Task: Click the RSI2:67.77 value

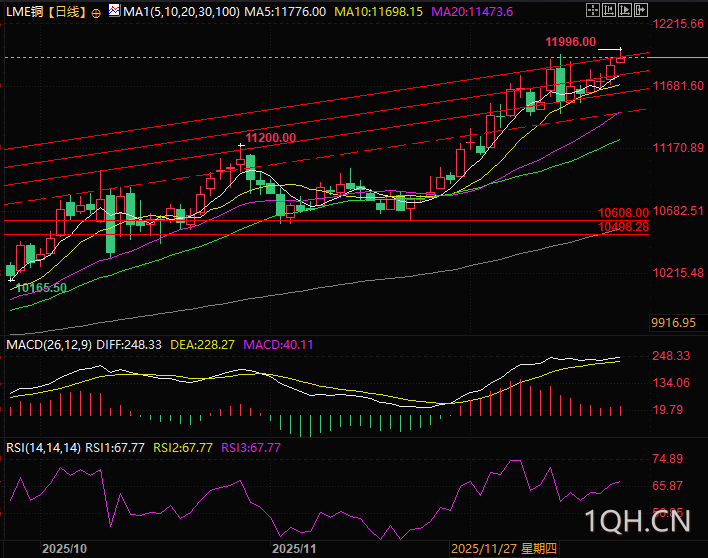Action: coord(183,448)
